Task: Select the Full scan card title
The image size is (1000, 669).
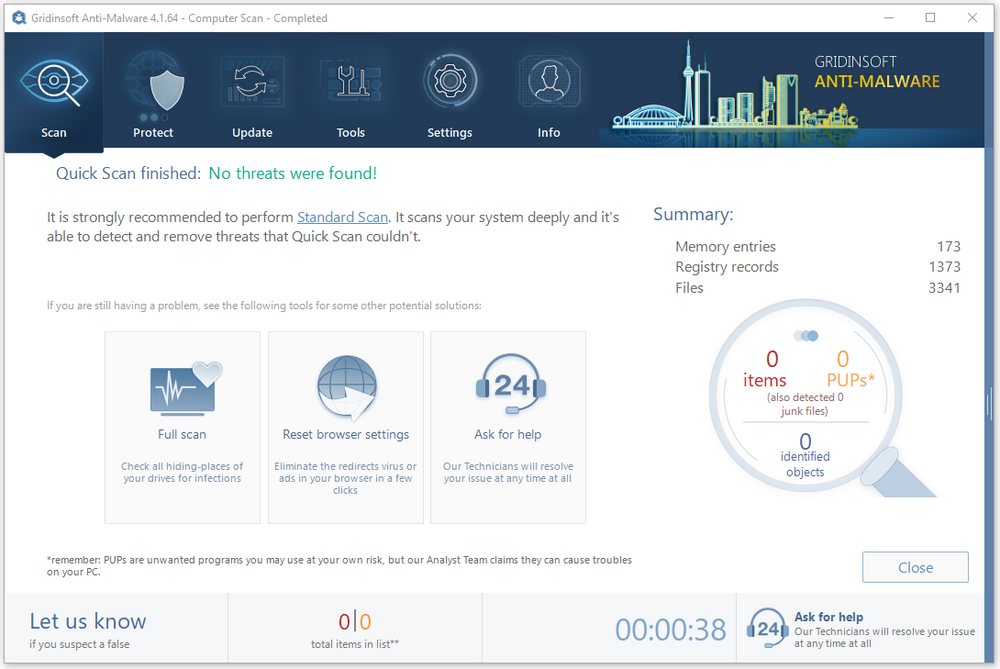Action: click(x=182, y=434)
